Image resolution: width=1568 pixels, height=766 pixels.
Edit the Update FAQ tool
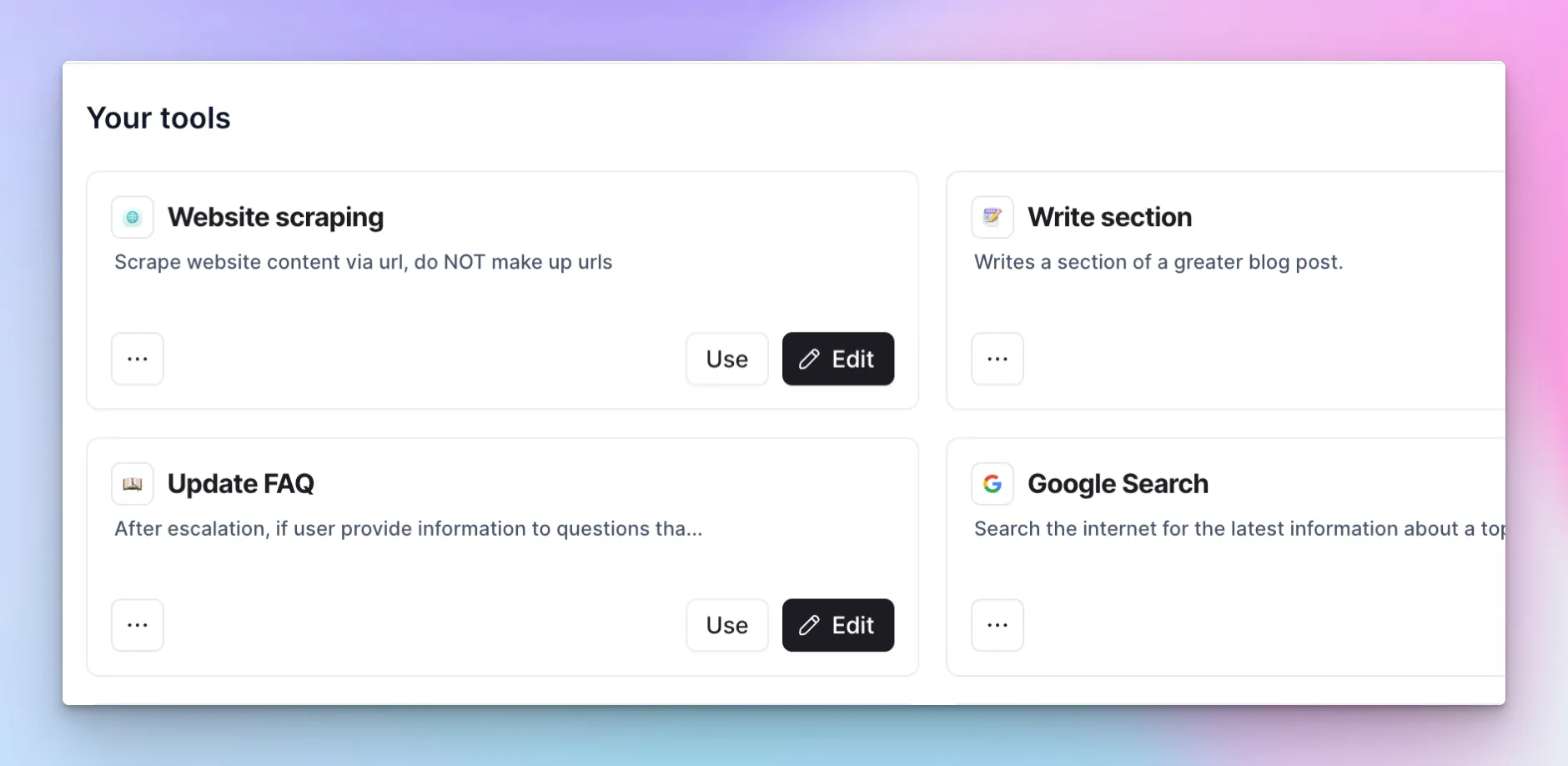[837, 625]
